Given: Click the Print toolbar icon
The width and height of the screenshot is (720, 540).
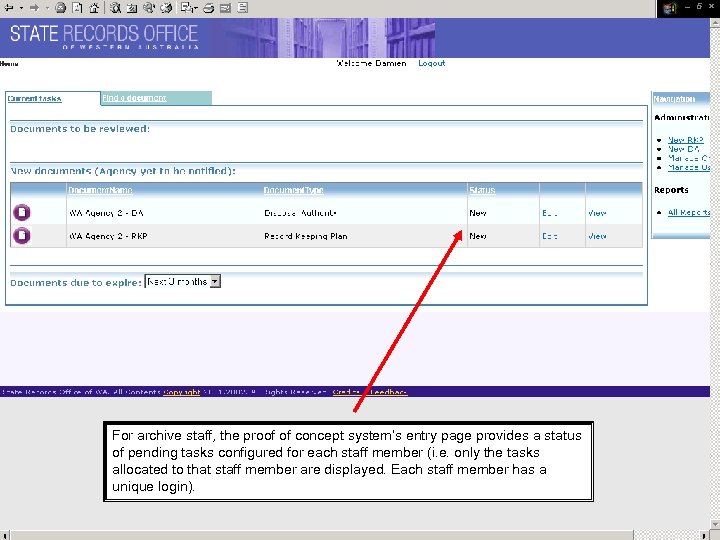Looking at the screenshot, I should pos(208,8).
